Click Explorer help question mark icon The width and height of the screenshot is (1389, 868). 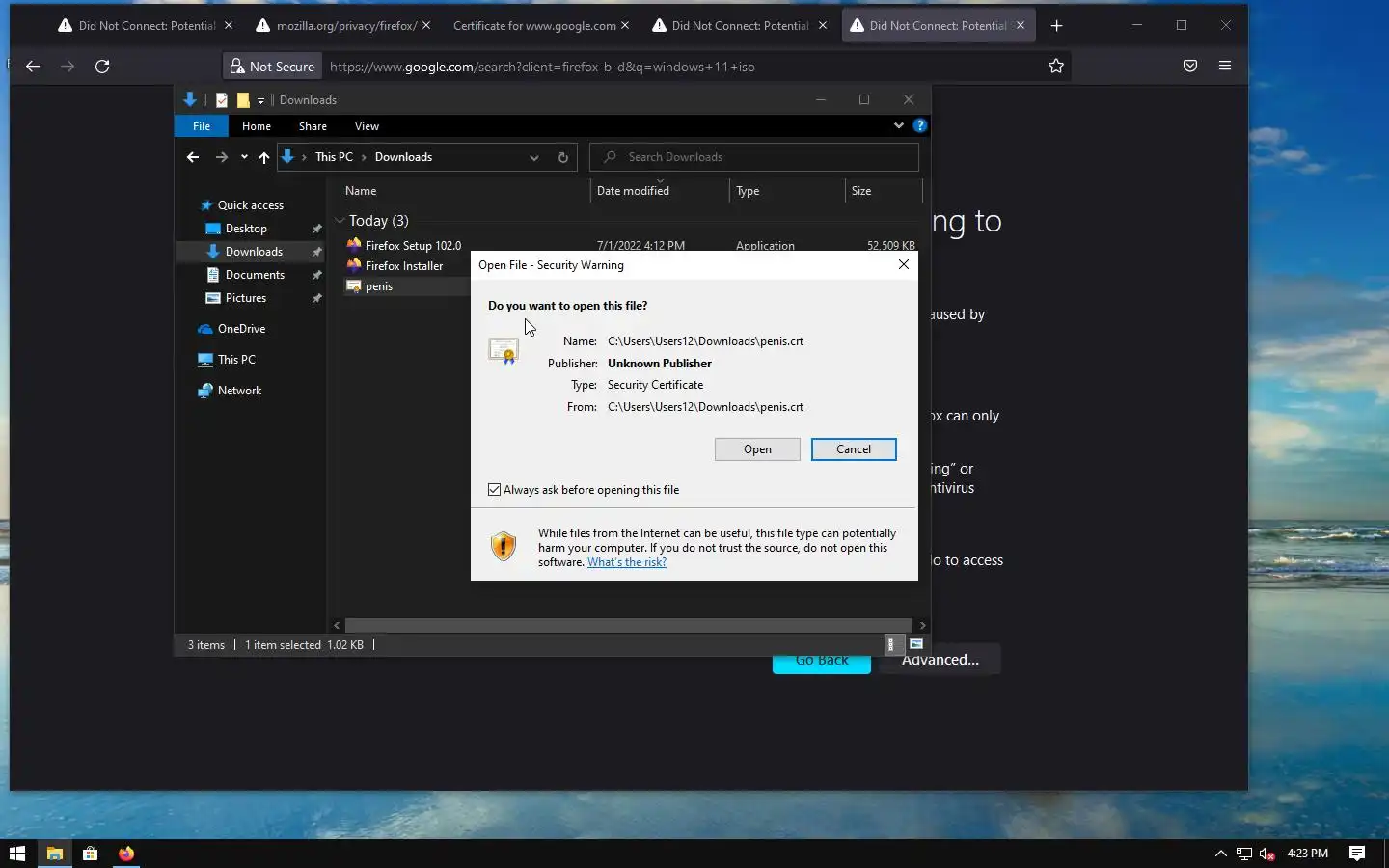click(x=920, y=125)
